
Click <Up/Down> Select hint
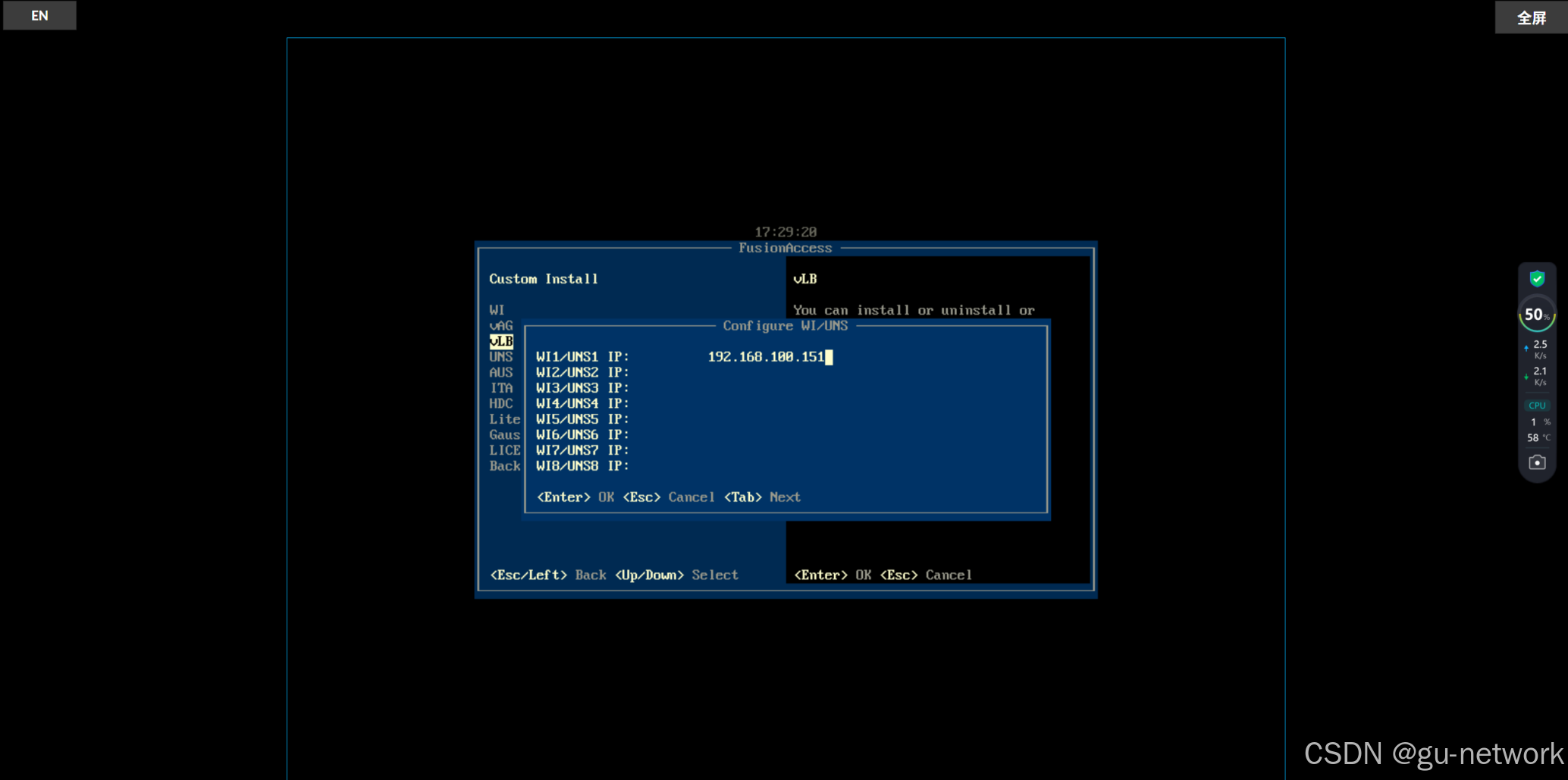click(x=676, y=575)
